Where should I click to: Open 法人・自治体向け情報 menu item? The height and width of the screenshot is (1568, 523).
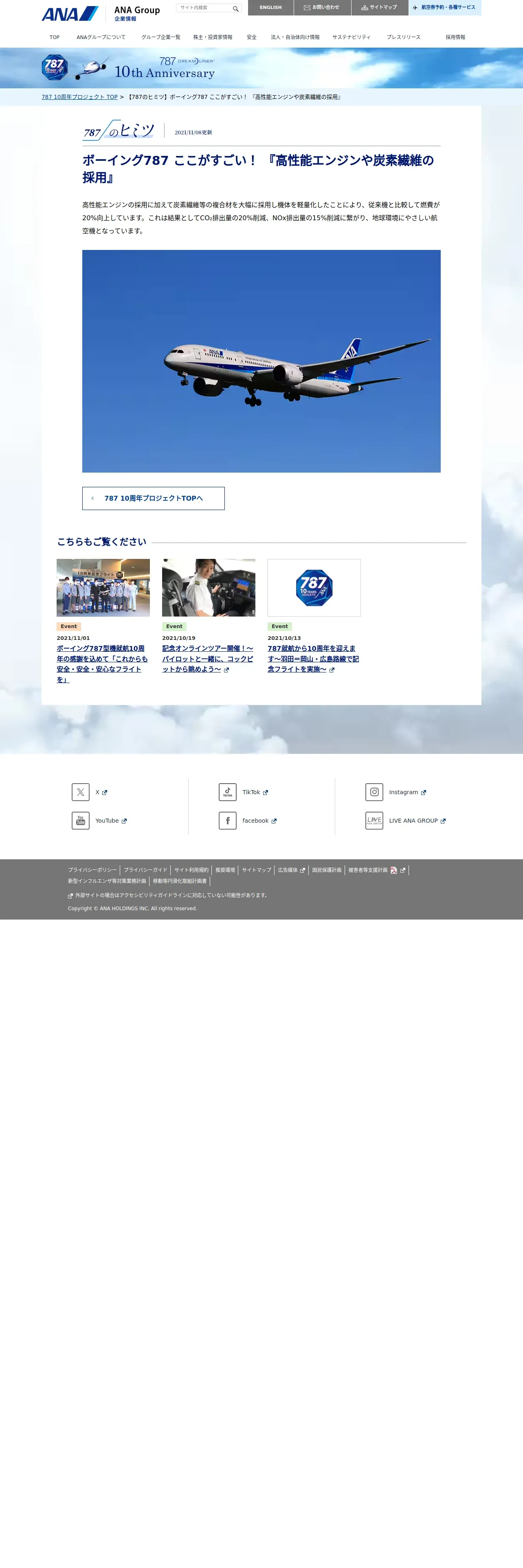pyautogui.click(x=295, y=37)
